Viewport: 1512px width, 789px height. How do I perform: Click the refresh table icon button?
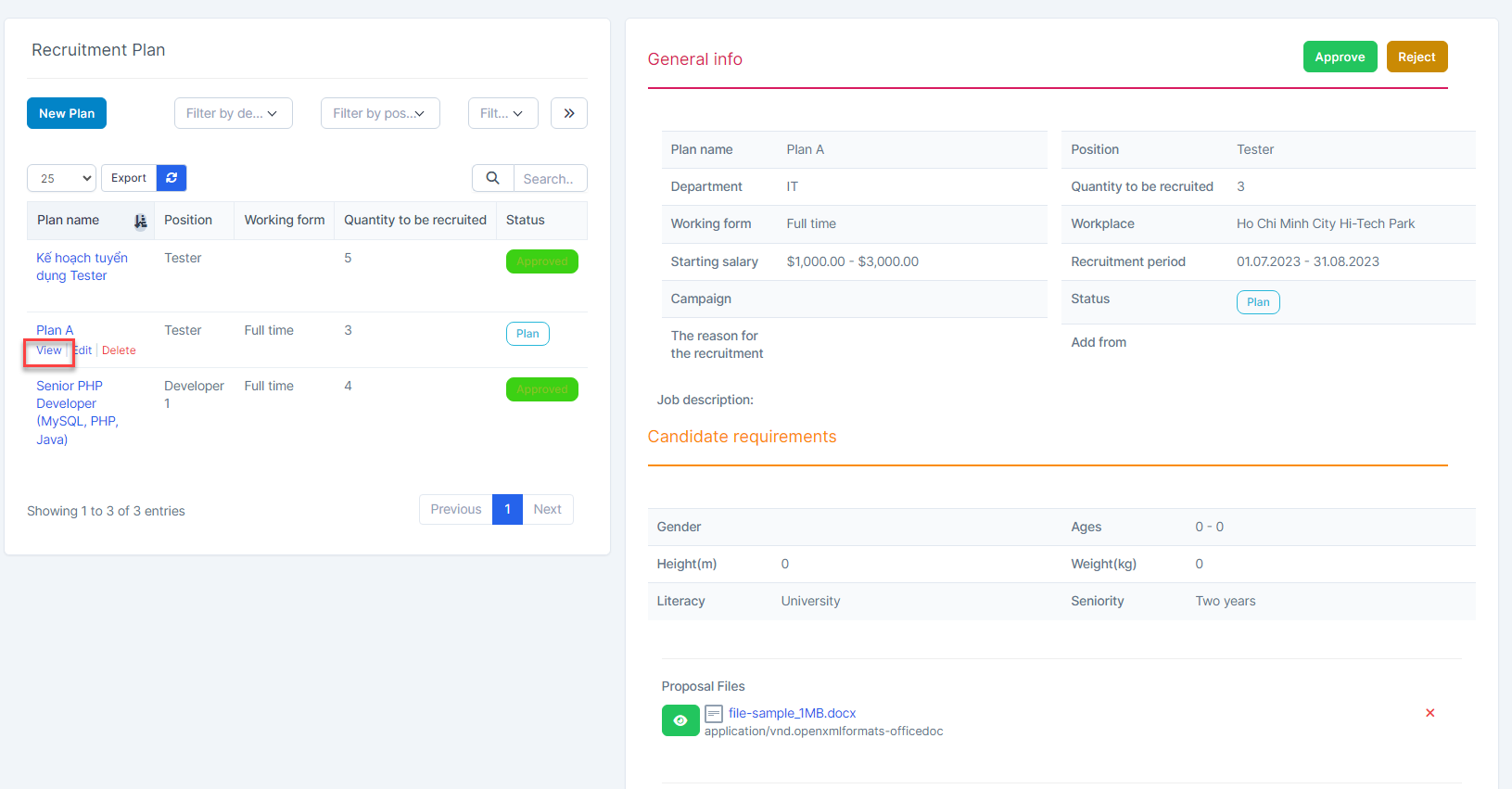pos(172,178)
